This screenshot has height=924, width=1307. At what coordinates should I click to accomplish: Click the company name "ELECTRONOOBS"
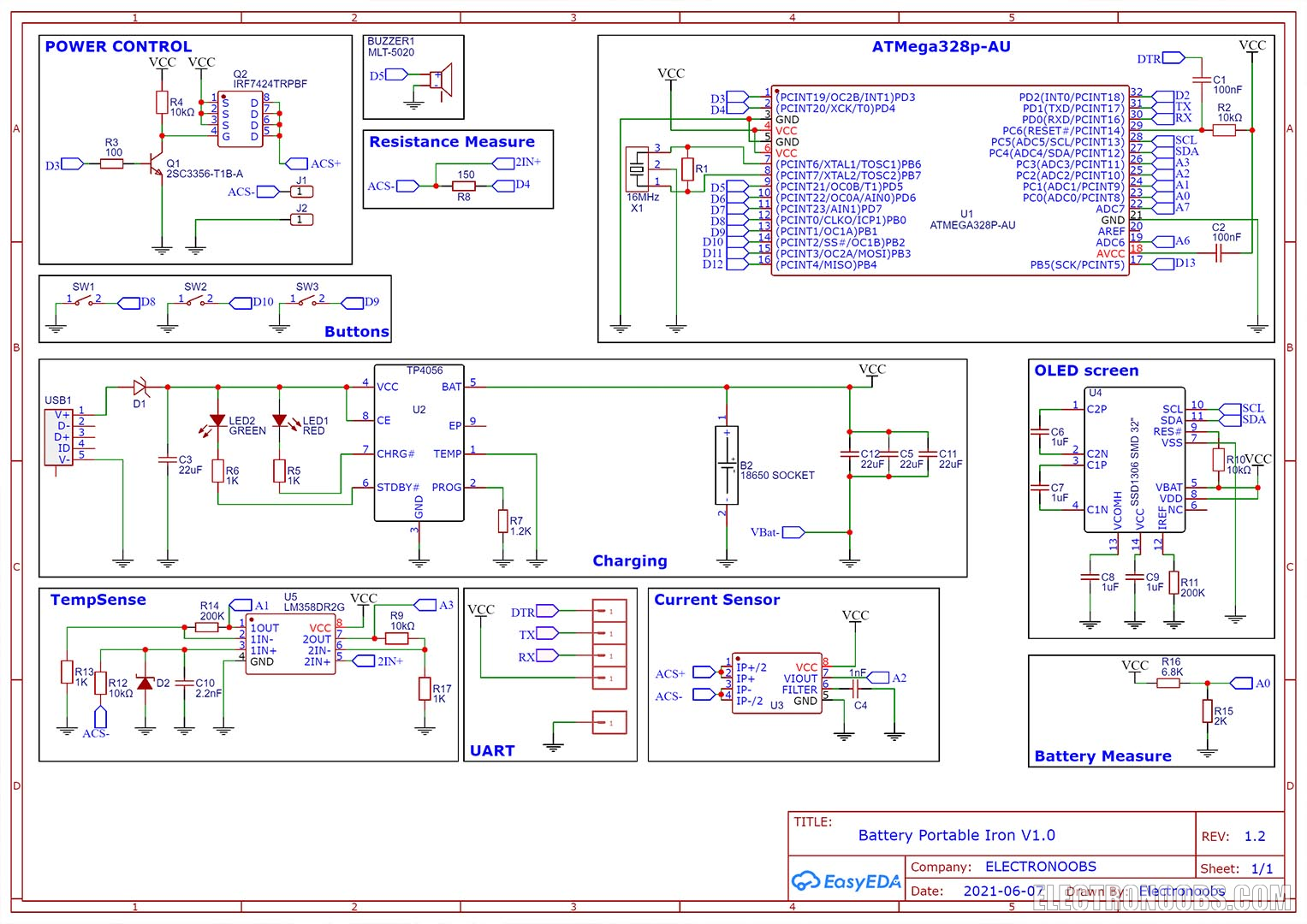[x=1040, y=867]
